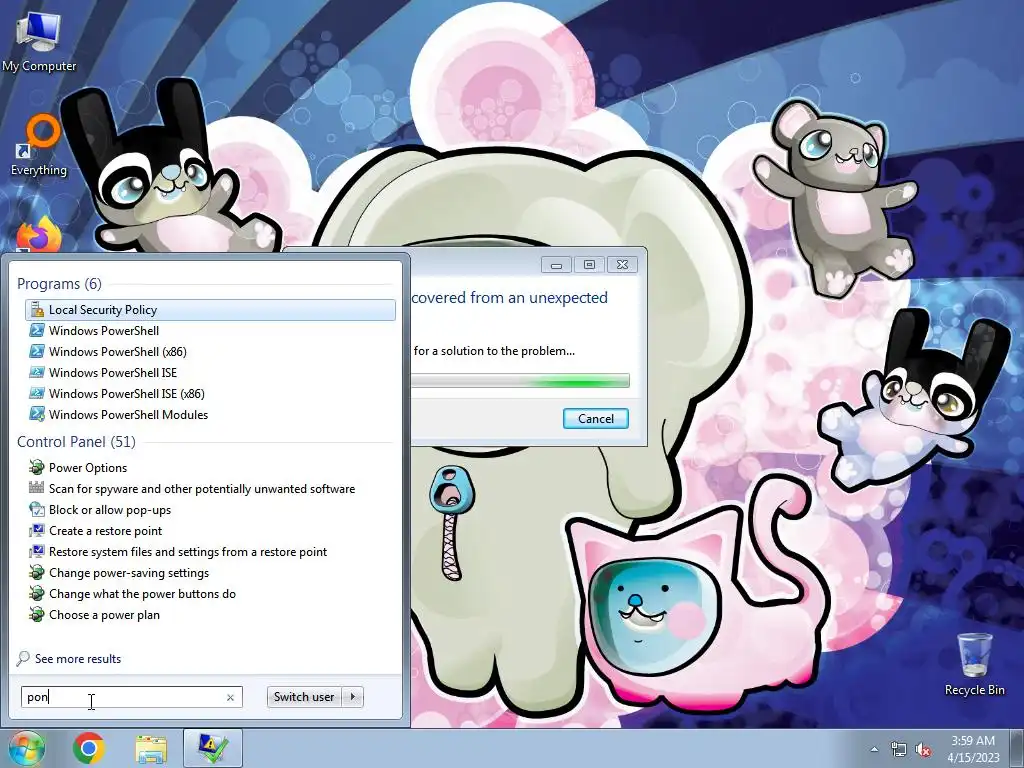
Task: Open Power Options control panel item
Action: (x=210, y=468)
